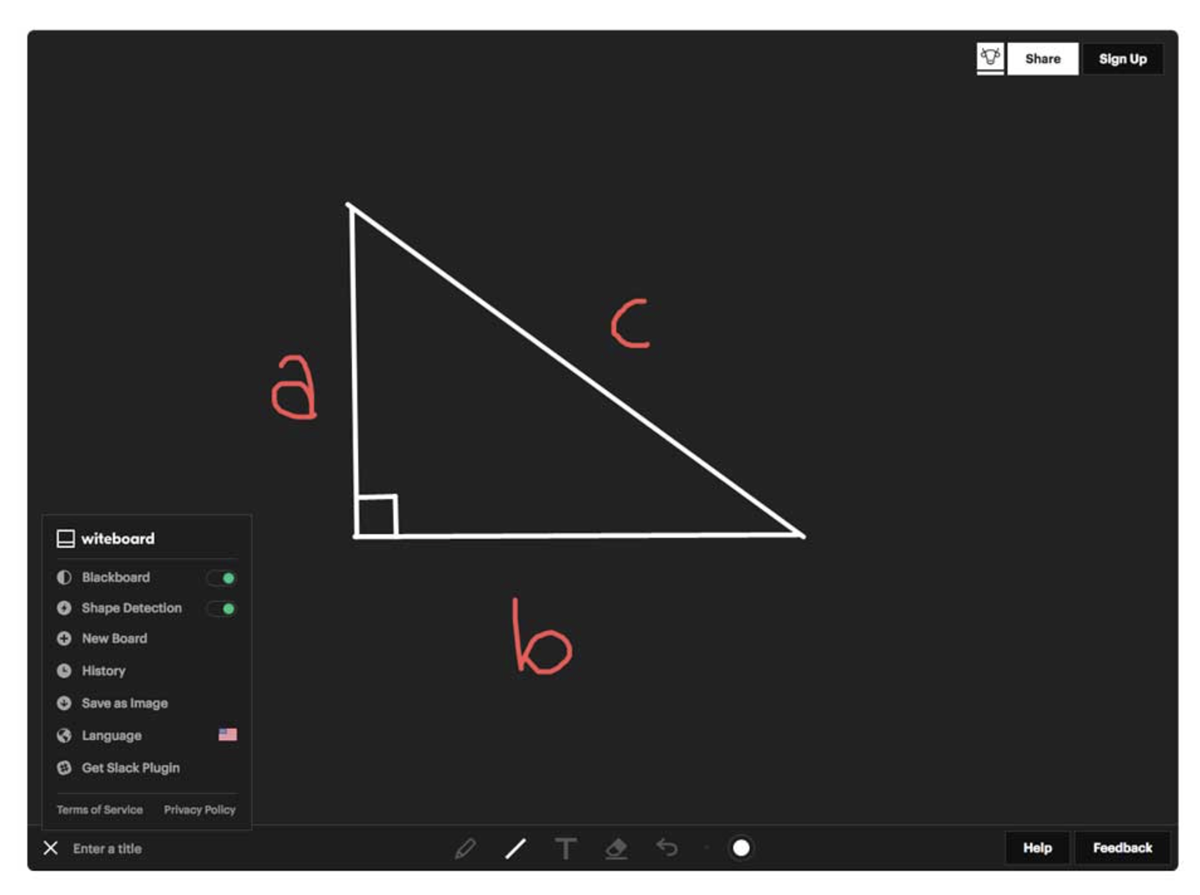Disable Shape Detection
Image resolution: width=1200 pixels, height=895 pixels.
(221, 608)
